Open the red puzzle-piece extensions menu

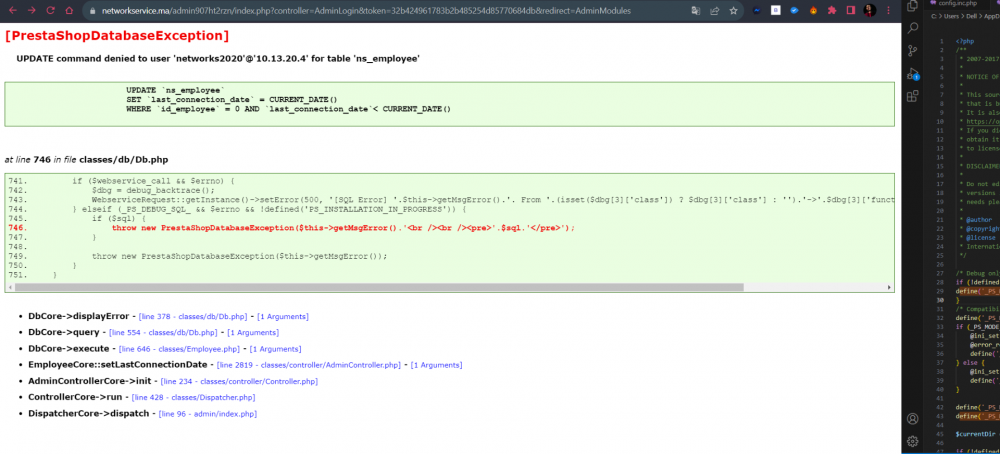click(x=832, y=11)
